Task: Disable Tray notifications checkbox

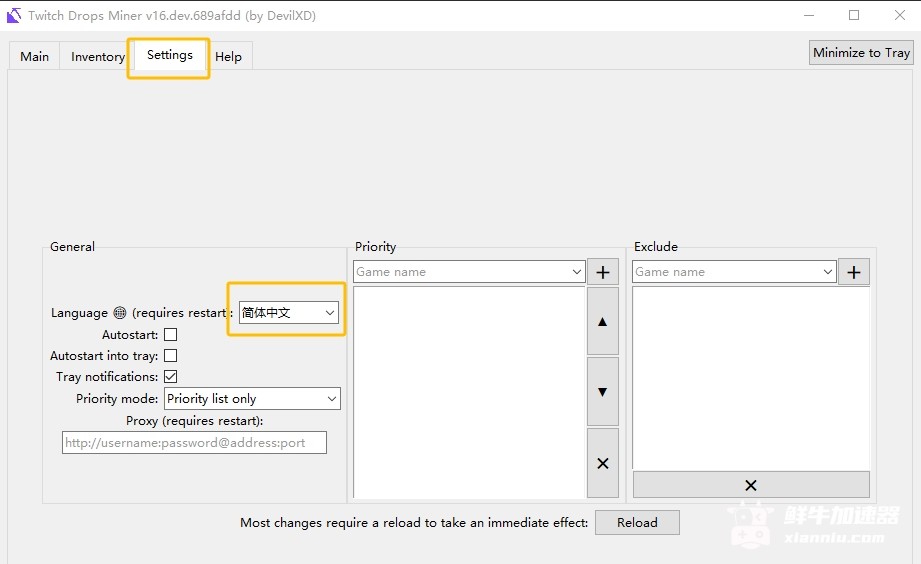Action: point(170,377)
